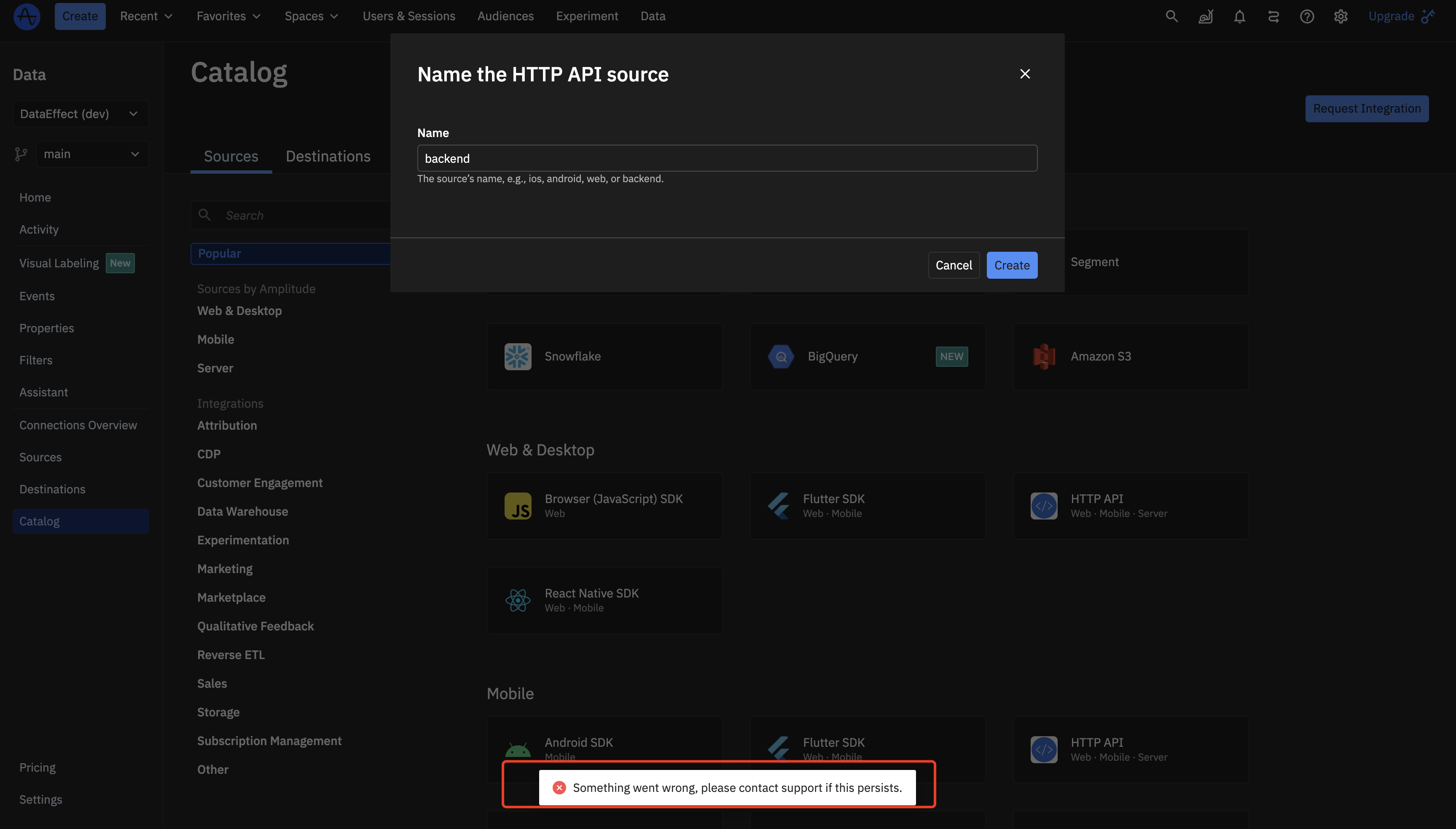This screenshot has height=829, width=1456.
Task: Click the Name input field containing backend
Action: click(727, 158)
